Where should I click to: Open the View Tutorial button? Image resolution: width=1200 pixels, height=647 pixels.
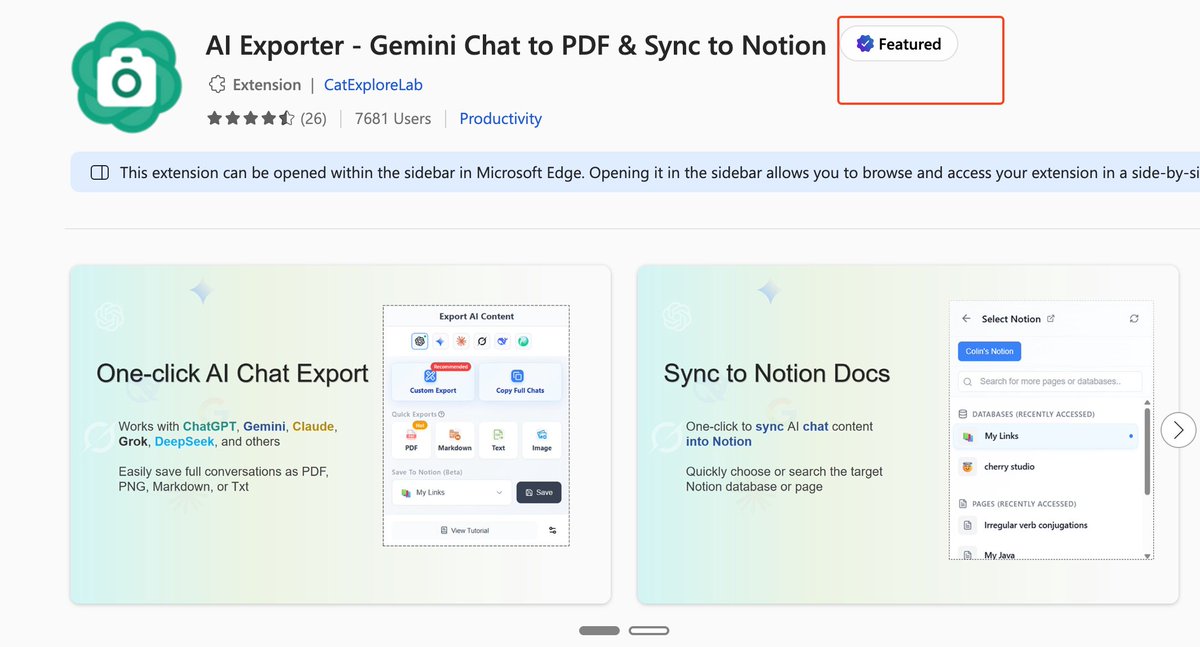point(465,530)
